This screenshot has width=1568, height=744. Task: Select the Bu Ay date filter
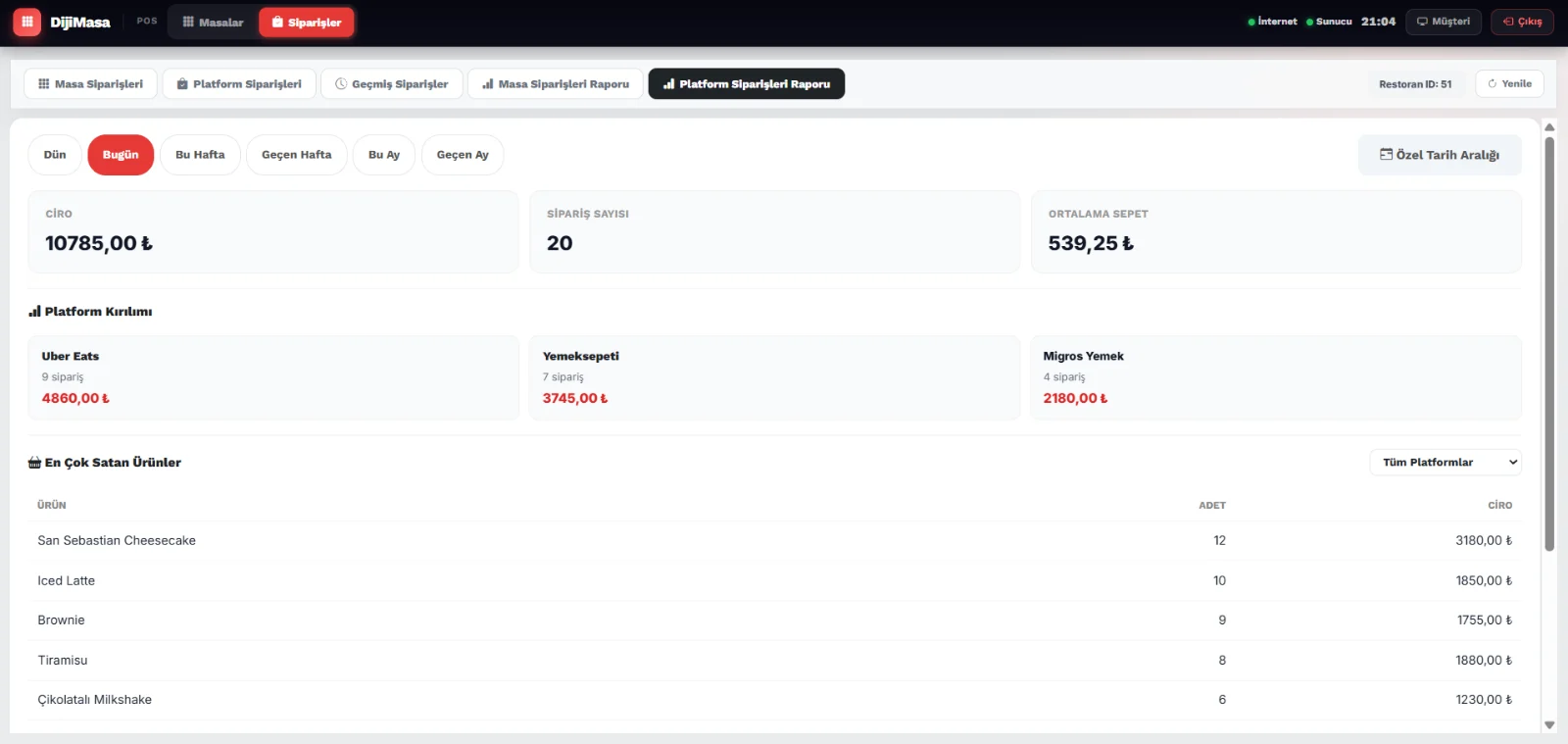384,155
